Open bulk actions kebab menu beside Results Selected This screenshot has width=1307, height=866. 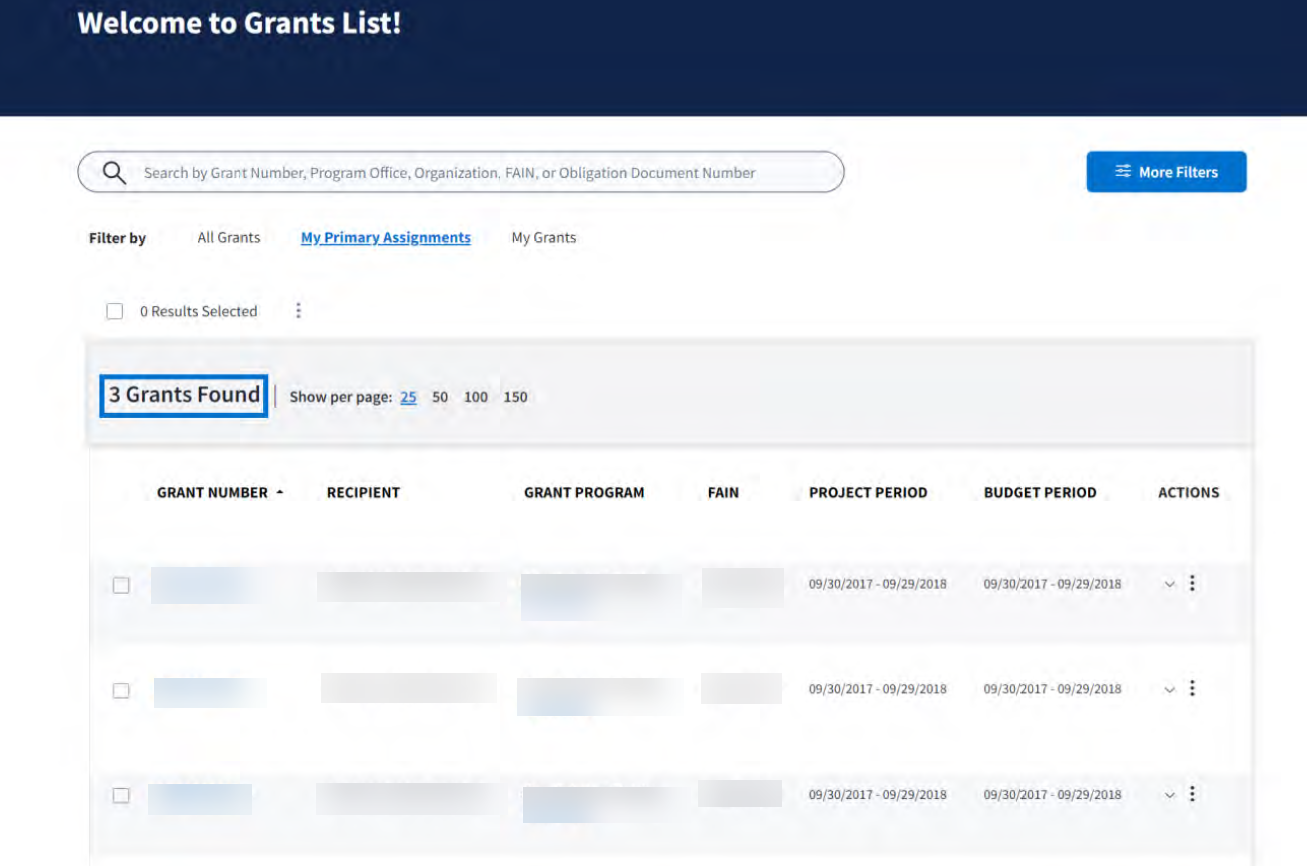298,311
